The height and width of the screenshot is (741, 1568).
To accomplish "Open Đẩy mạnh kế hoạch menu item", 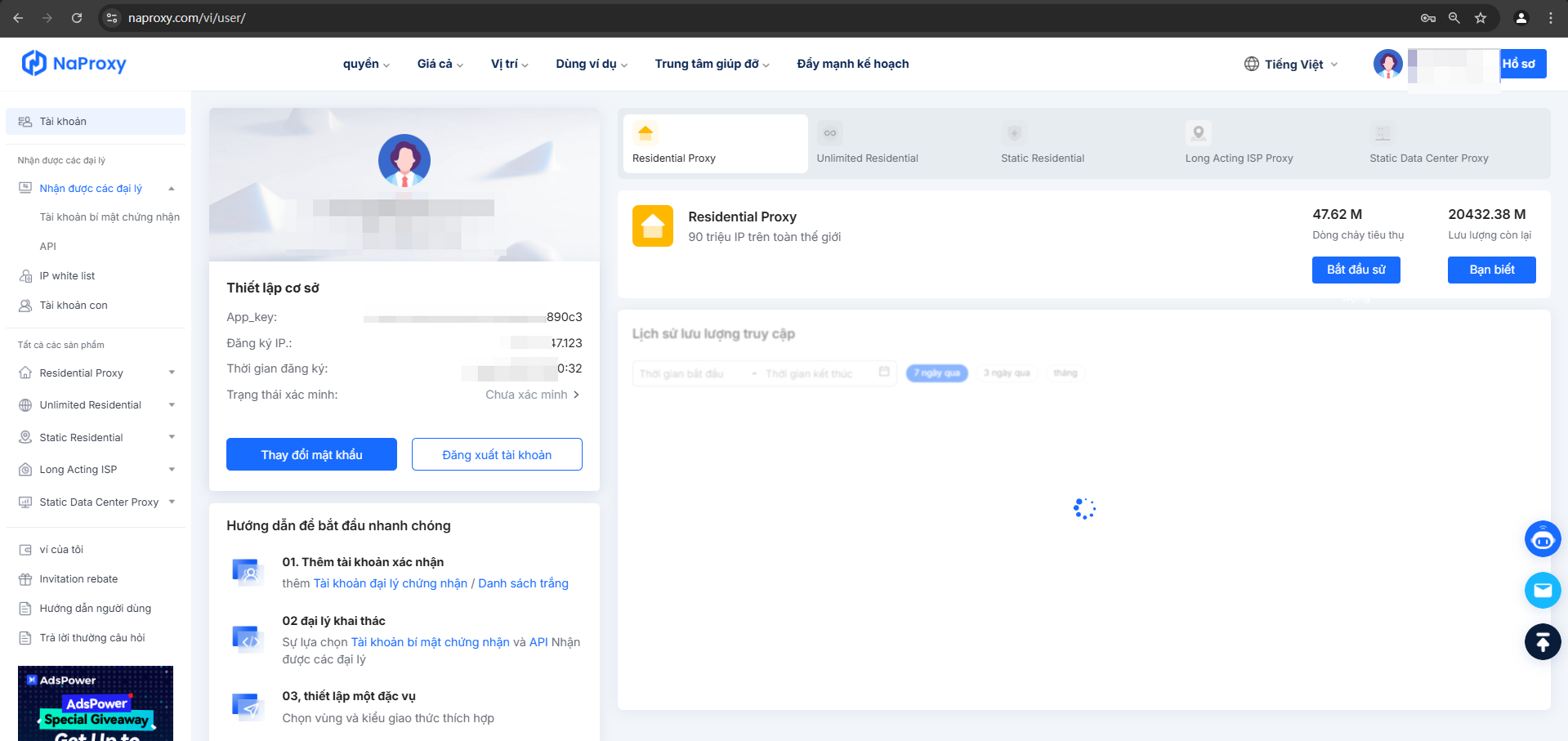I will point(852,64).
